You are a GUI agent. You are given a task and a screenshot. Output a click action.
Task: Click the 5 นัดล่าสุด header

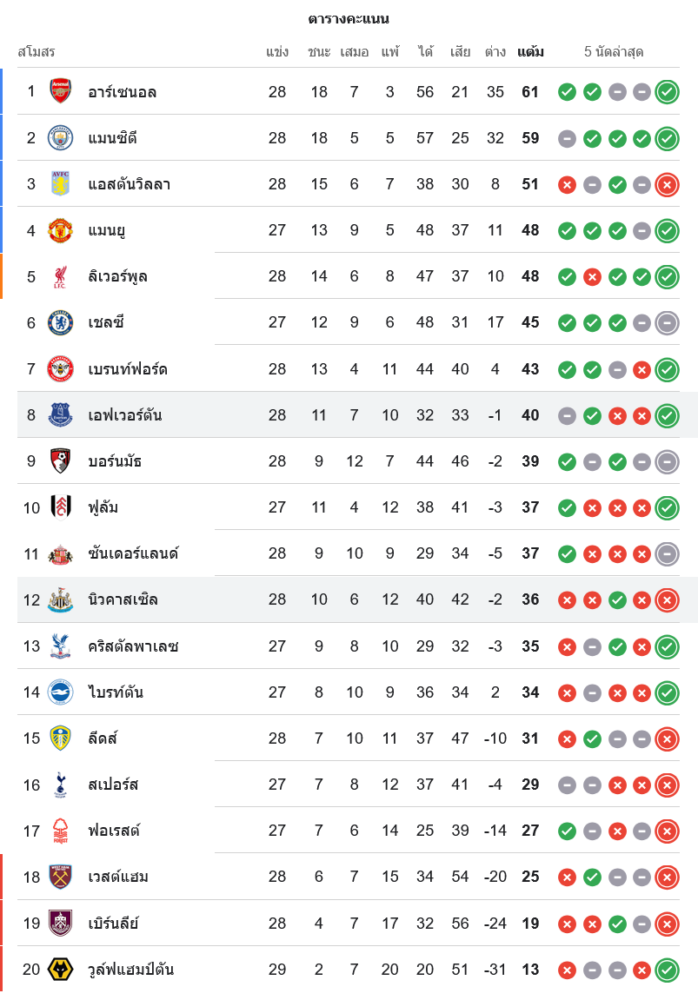click(x=614, y=52)
